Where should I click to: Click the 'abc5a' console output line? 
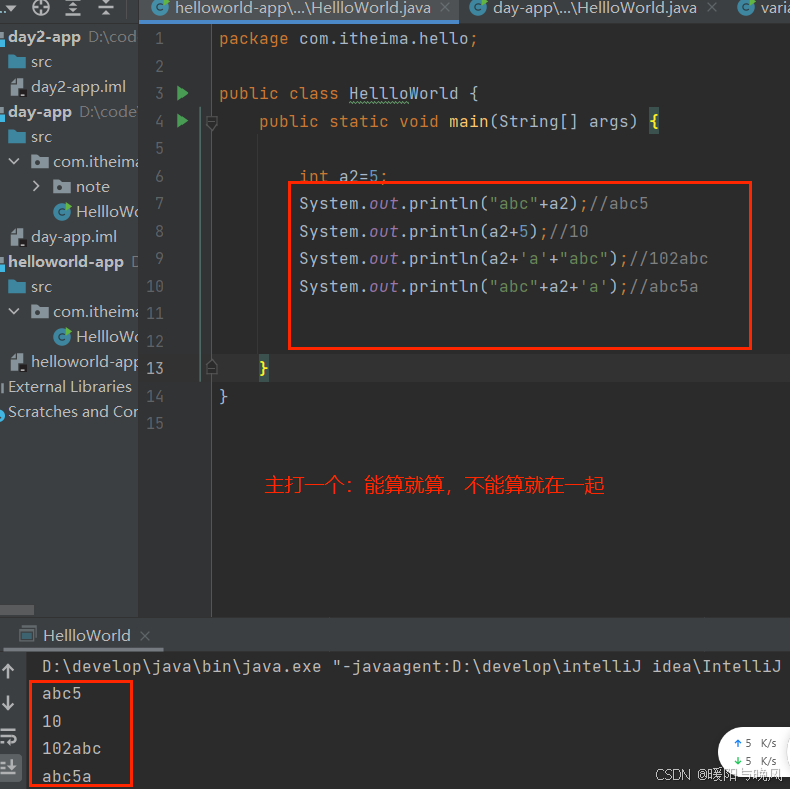click(x=67, y=776)
